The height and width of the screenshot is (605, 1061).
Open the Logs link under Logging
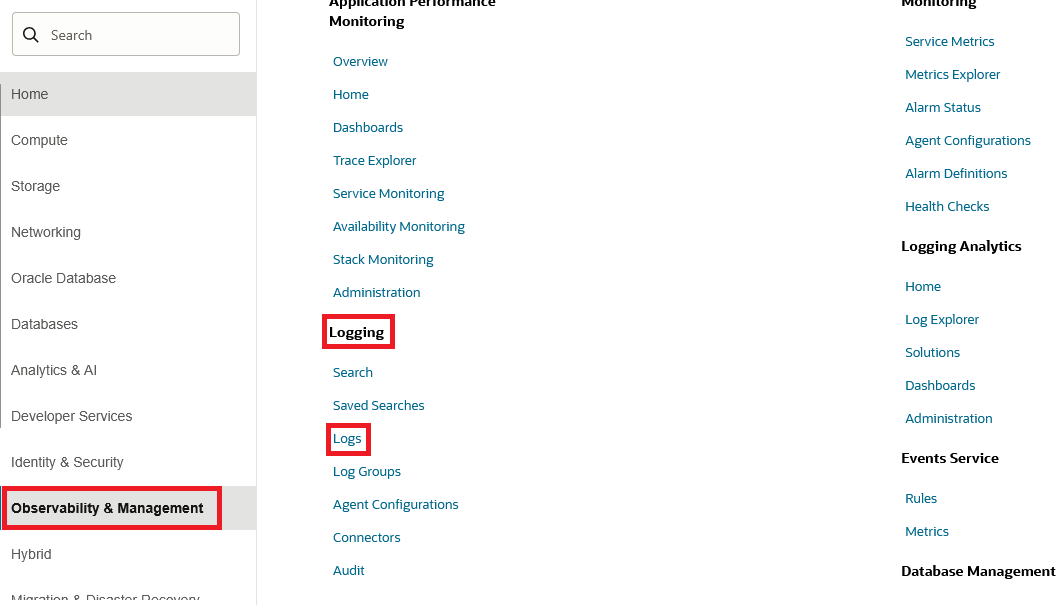point(347,439)
